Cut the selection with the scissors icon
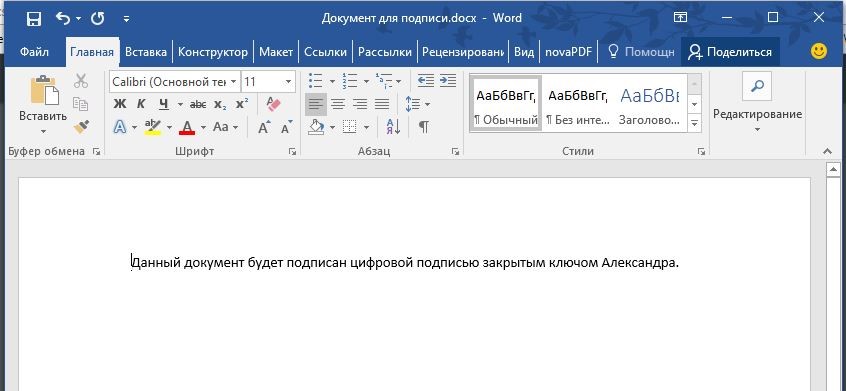Image resolution: width=846 pixels, height=391 pixels. 81,81
